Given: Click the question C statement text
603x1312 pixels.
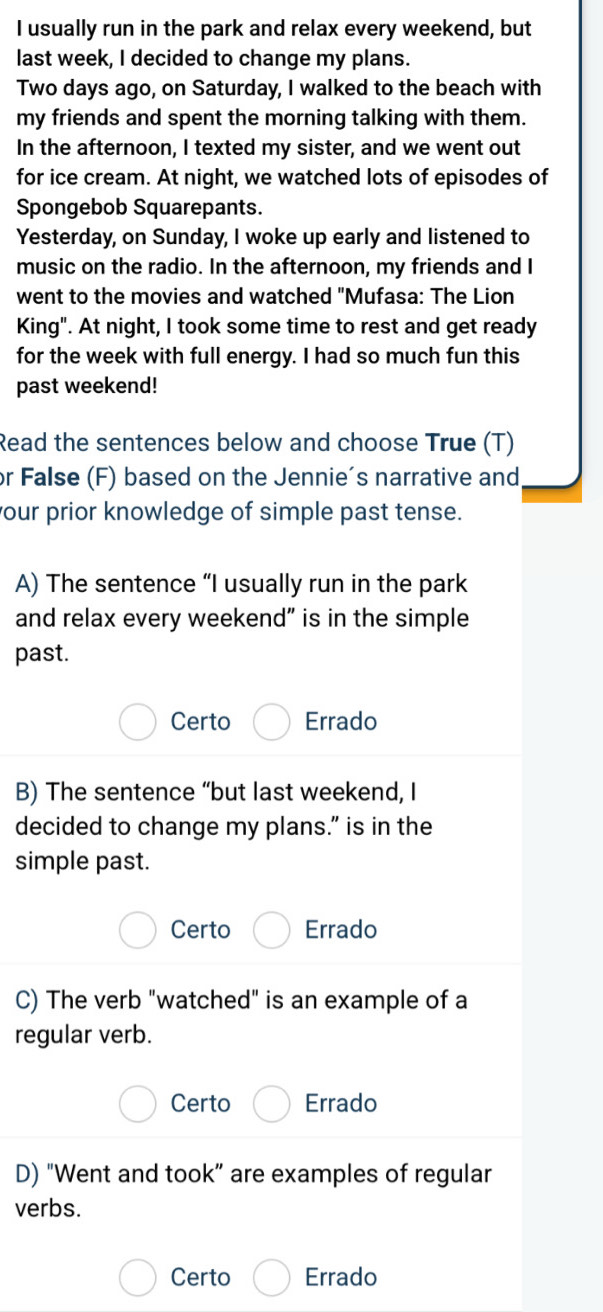Looking at the screenshot, I should coord(241,1017).
